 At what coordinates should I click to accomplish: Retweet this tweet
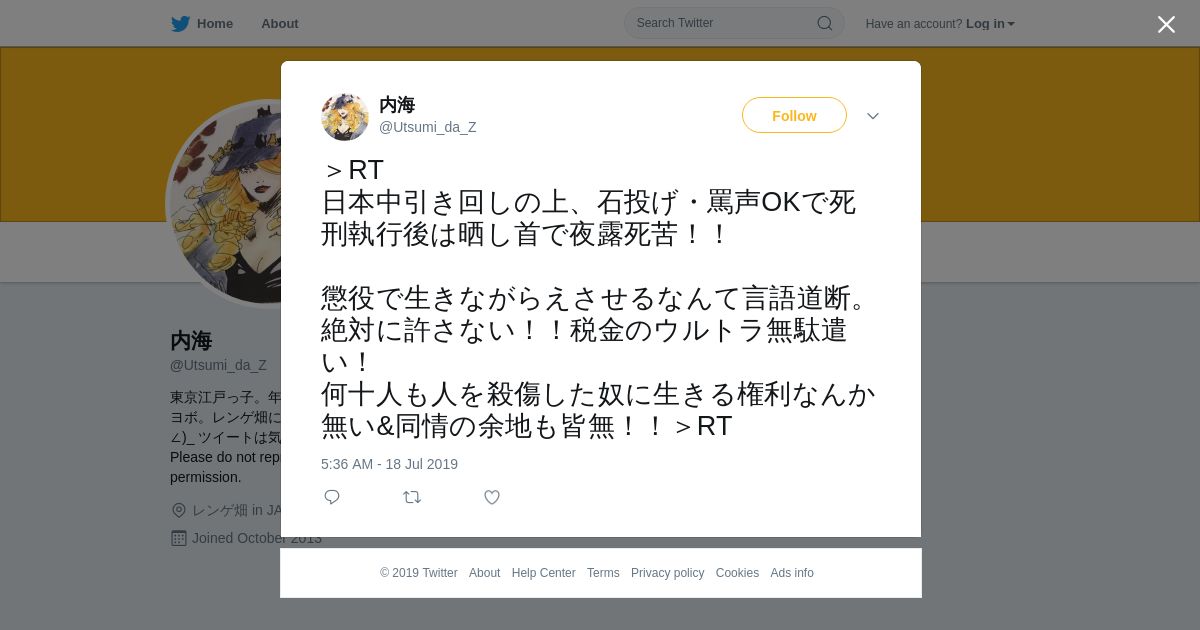(412, 497)
